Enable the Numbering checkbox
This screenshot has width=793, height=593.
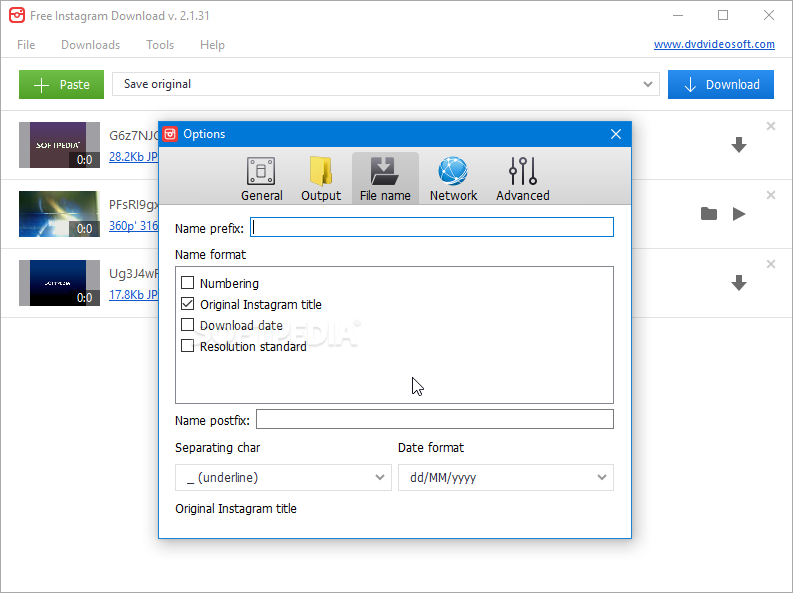tap(188, 283)
